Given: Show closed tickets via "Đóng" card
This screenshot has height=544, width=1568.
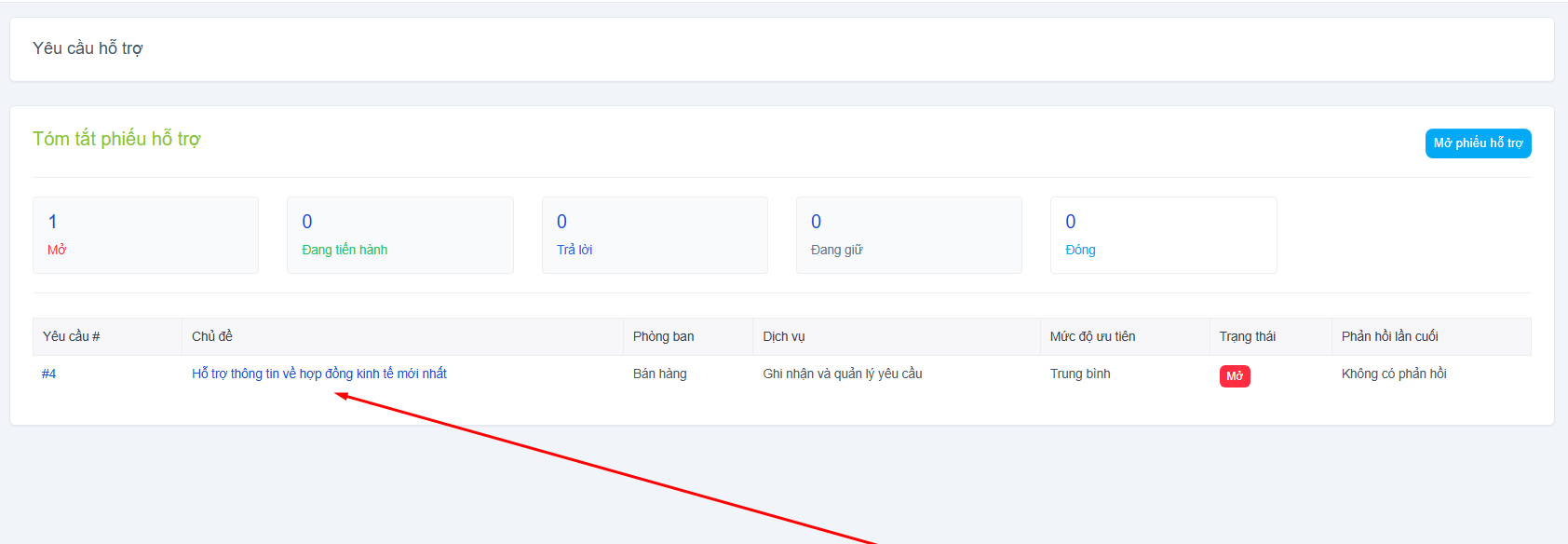Looking at the screenshot, I should pos(1163,235).
